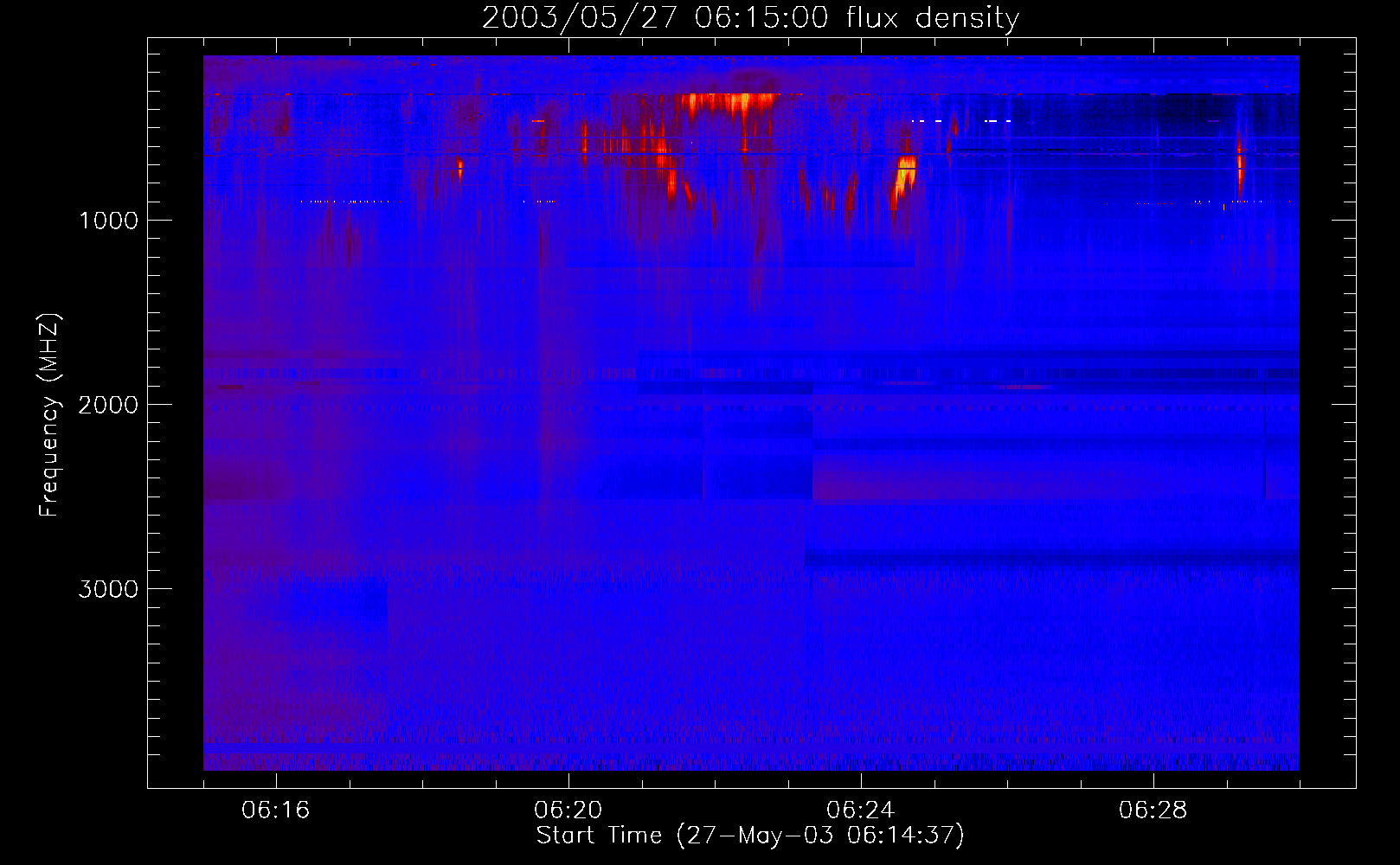Click the '06:24' time tick label
Screen dimensions: 1400x865
click(x=861, y=811)
